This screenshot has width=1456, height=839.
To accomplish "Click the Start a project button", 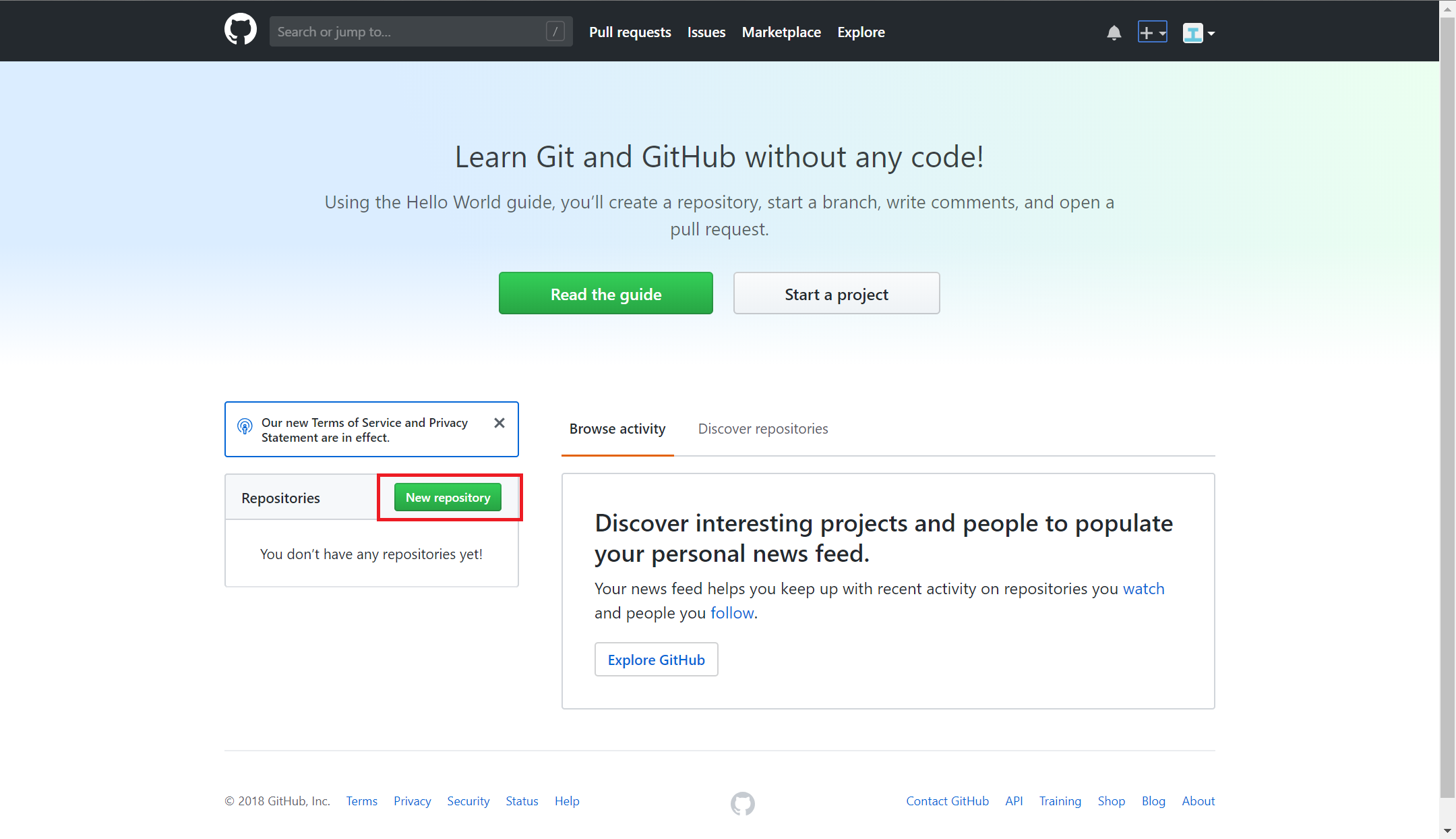I will click(836, 294).
